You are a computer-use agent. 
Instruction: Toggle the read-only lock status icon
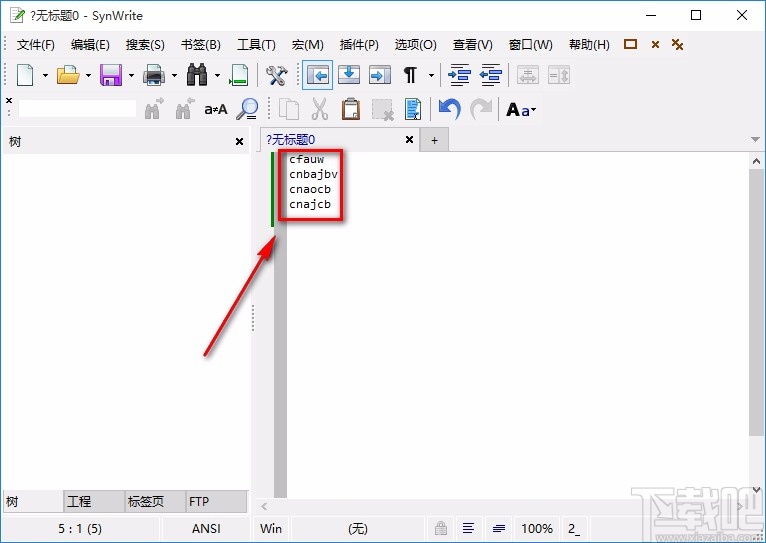pyautogui.click(x=441, y=528)
